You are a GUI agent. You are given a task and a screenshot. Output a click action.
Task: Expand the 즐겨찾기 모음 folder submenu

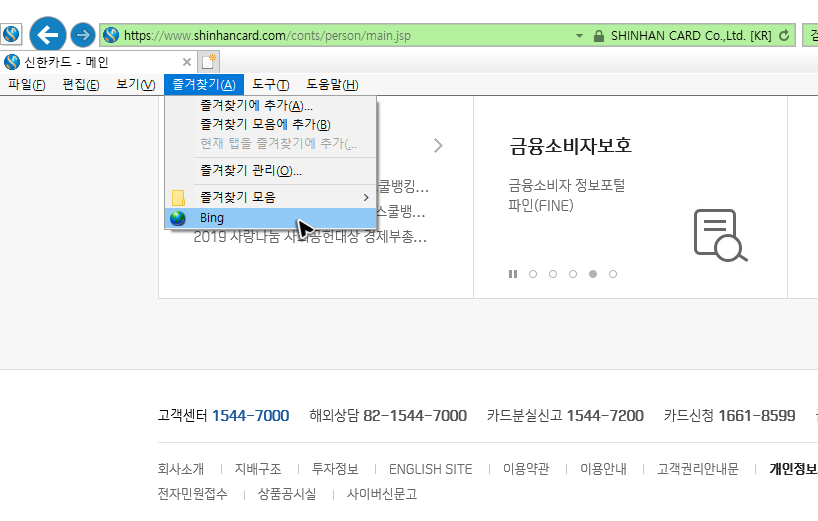271,197
